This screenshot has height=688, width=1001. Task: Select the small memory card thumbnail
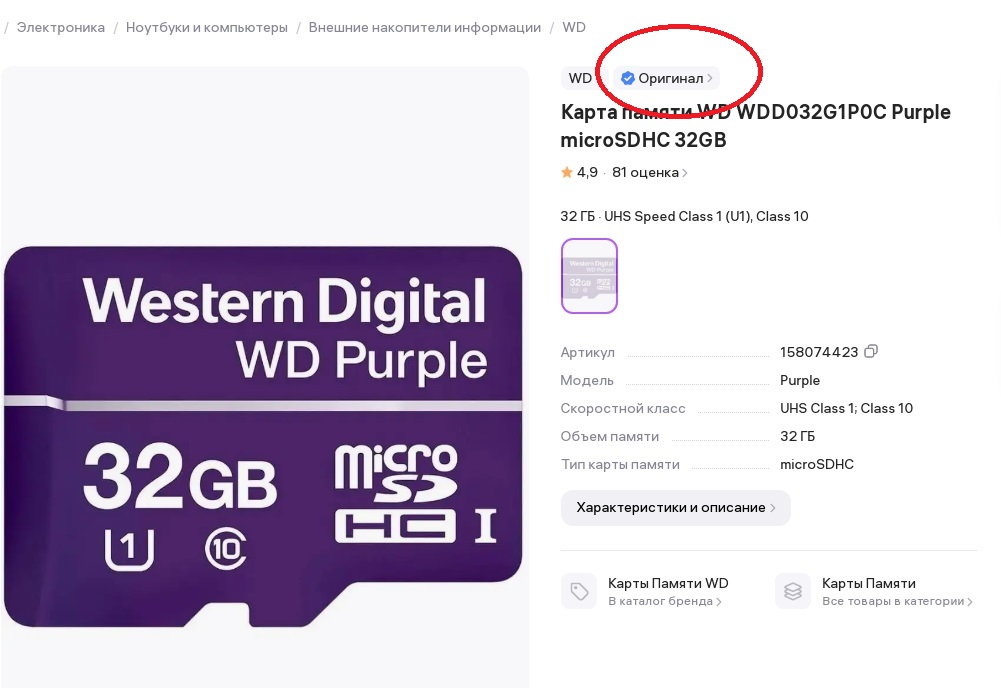click(x=589, y=276)
